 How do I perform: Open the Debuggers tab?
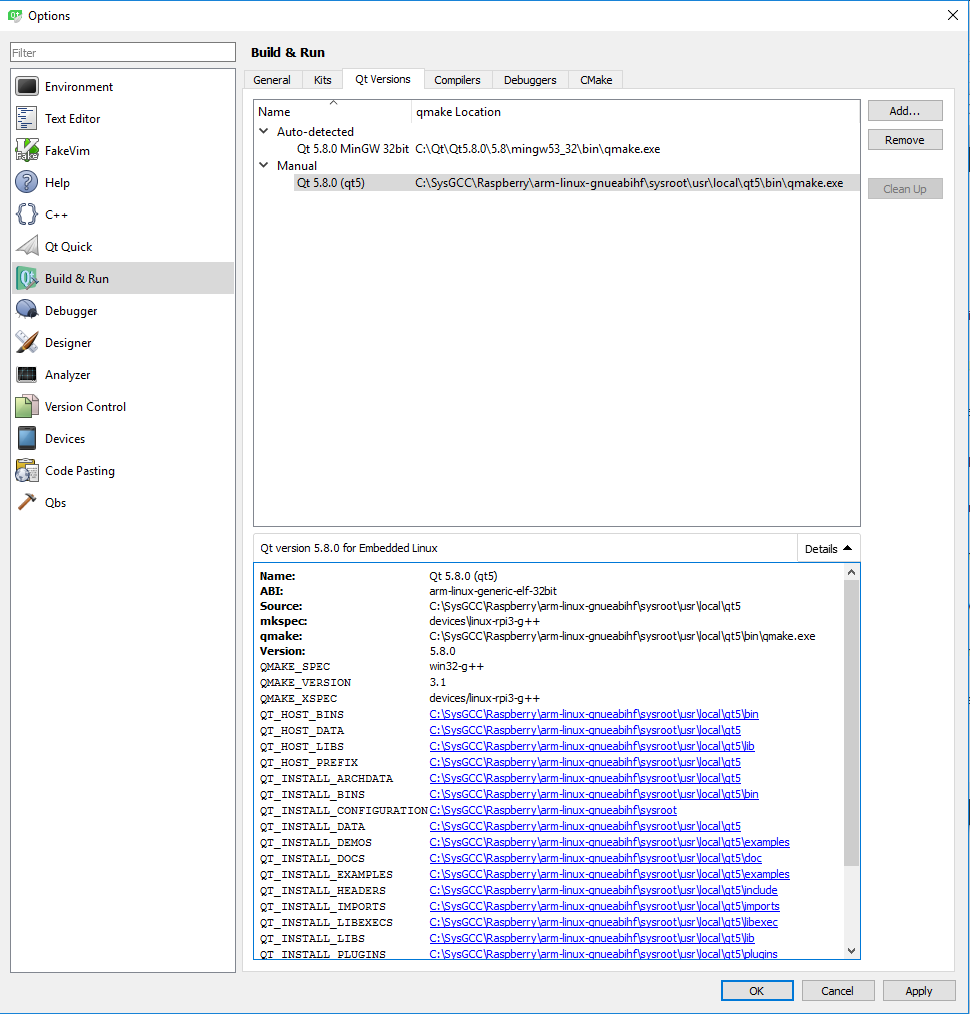point(530,80)
